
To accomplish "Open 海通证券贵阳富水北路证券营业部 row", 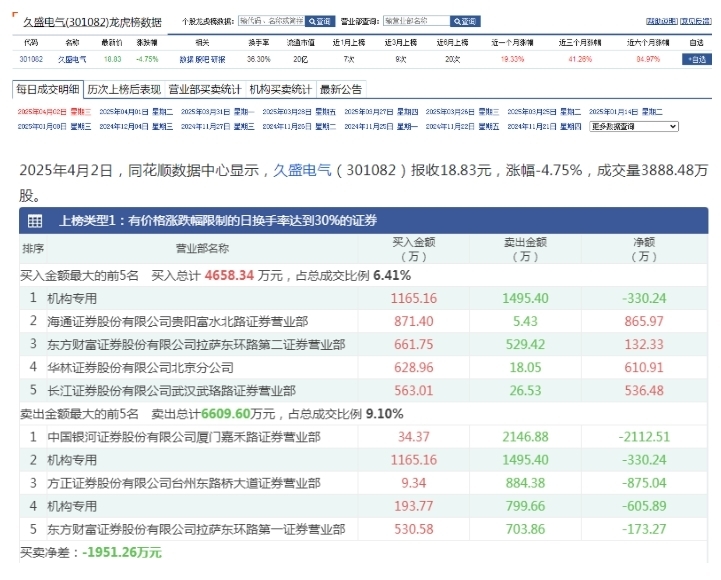I will [177, 321].
